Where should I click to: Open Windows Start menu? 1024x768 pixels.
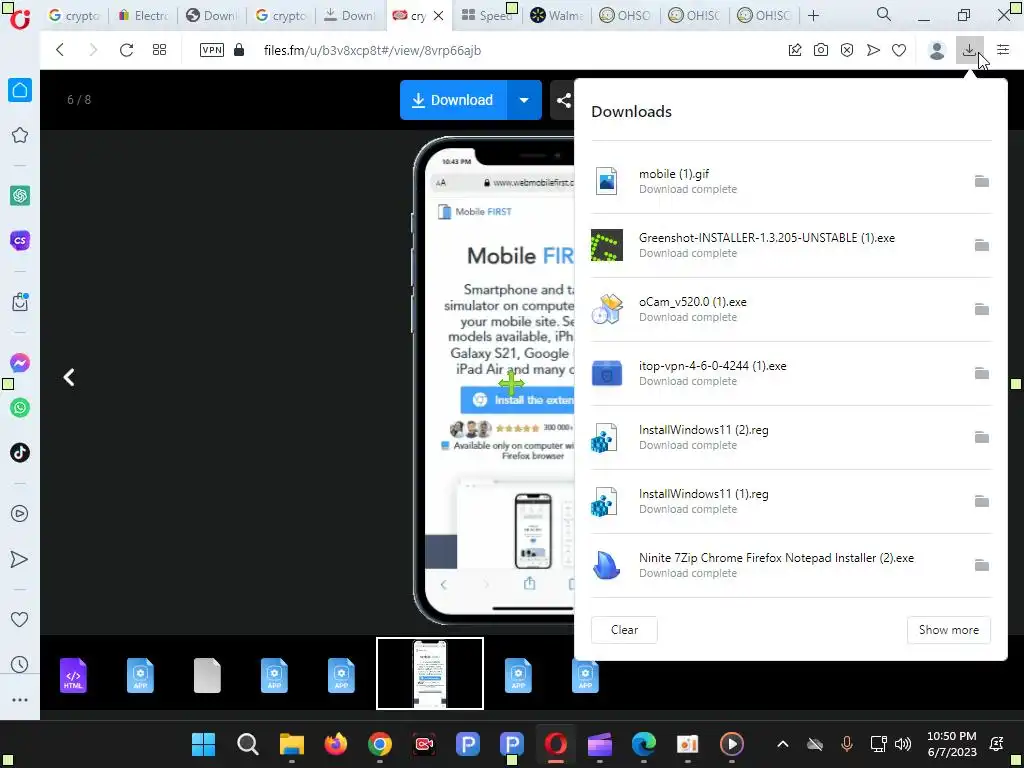click(x=203, y=744)
